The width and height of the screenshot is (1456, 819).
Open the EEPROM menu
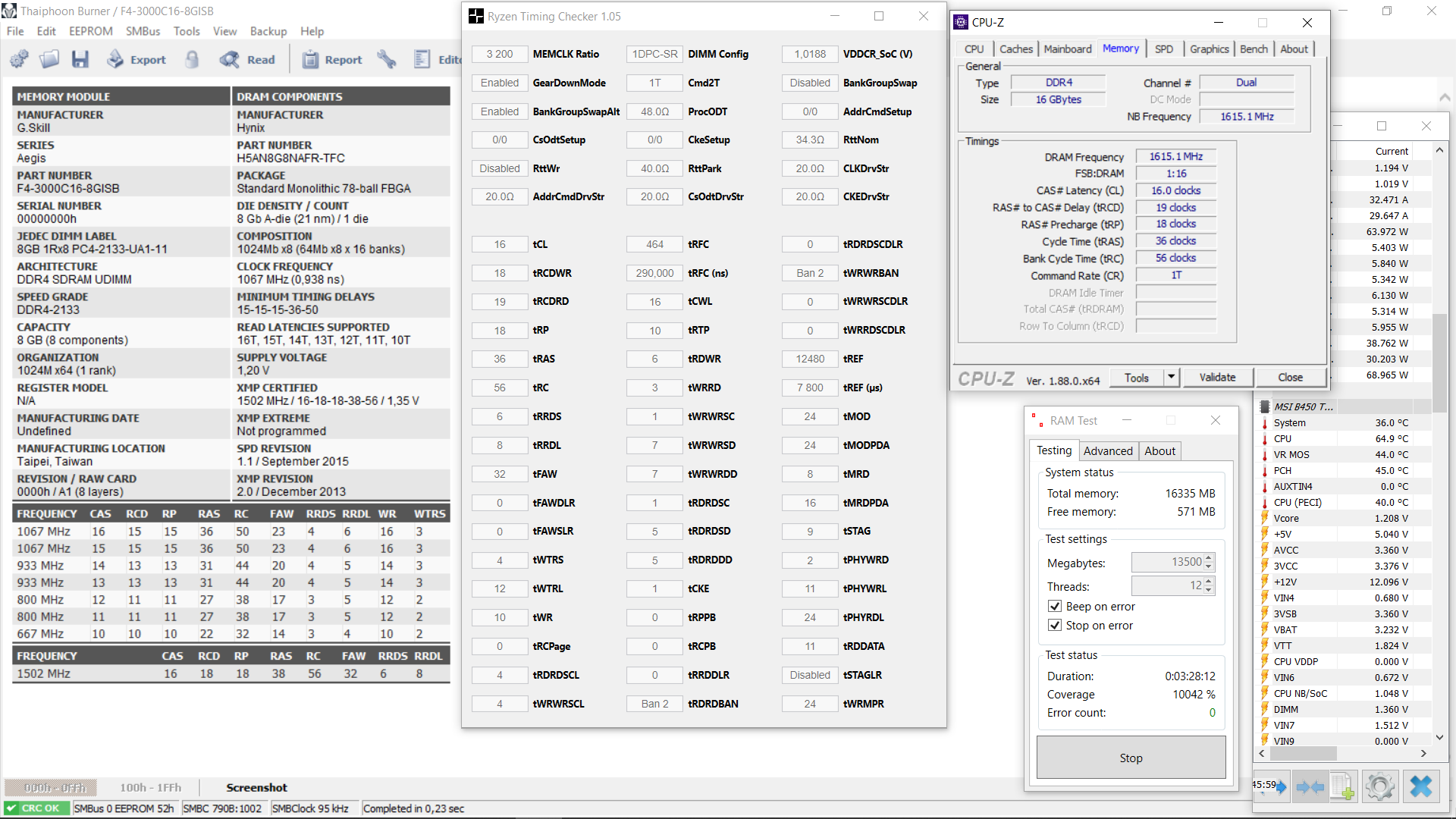coord(90,31)
